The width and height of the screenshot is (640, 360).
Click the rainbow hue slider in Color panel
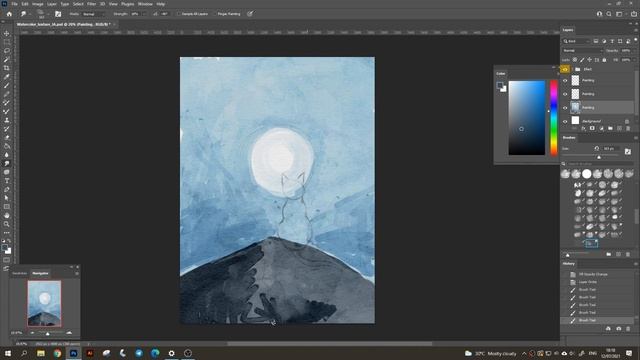tap(554, 118)
